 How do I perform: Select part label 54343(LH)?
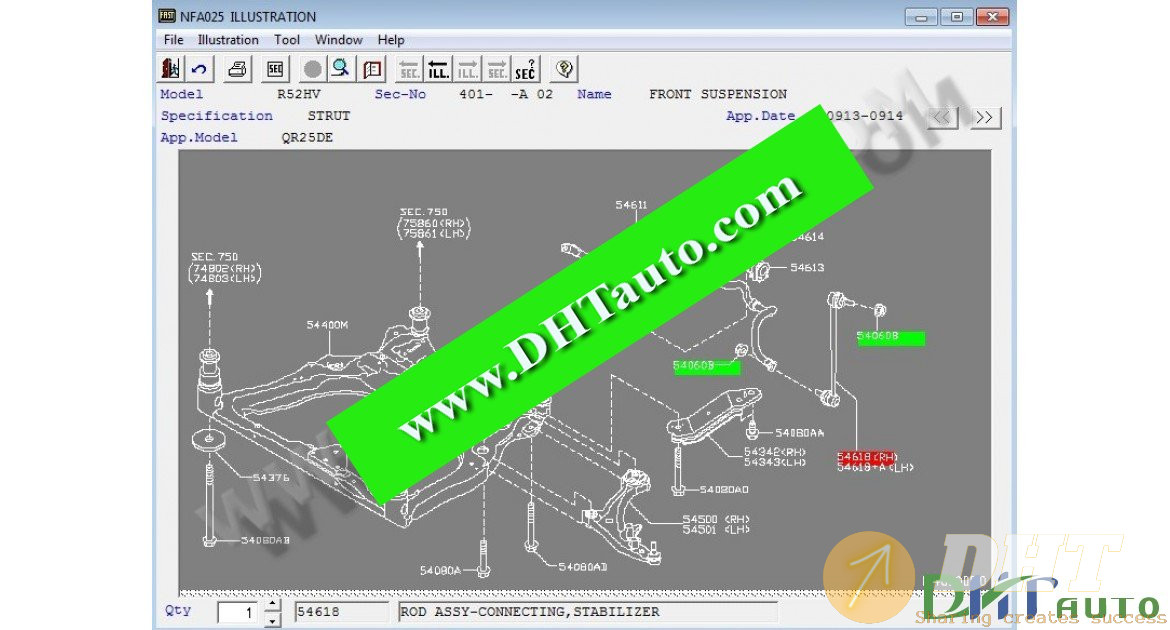click(775, 462)
